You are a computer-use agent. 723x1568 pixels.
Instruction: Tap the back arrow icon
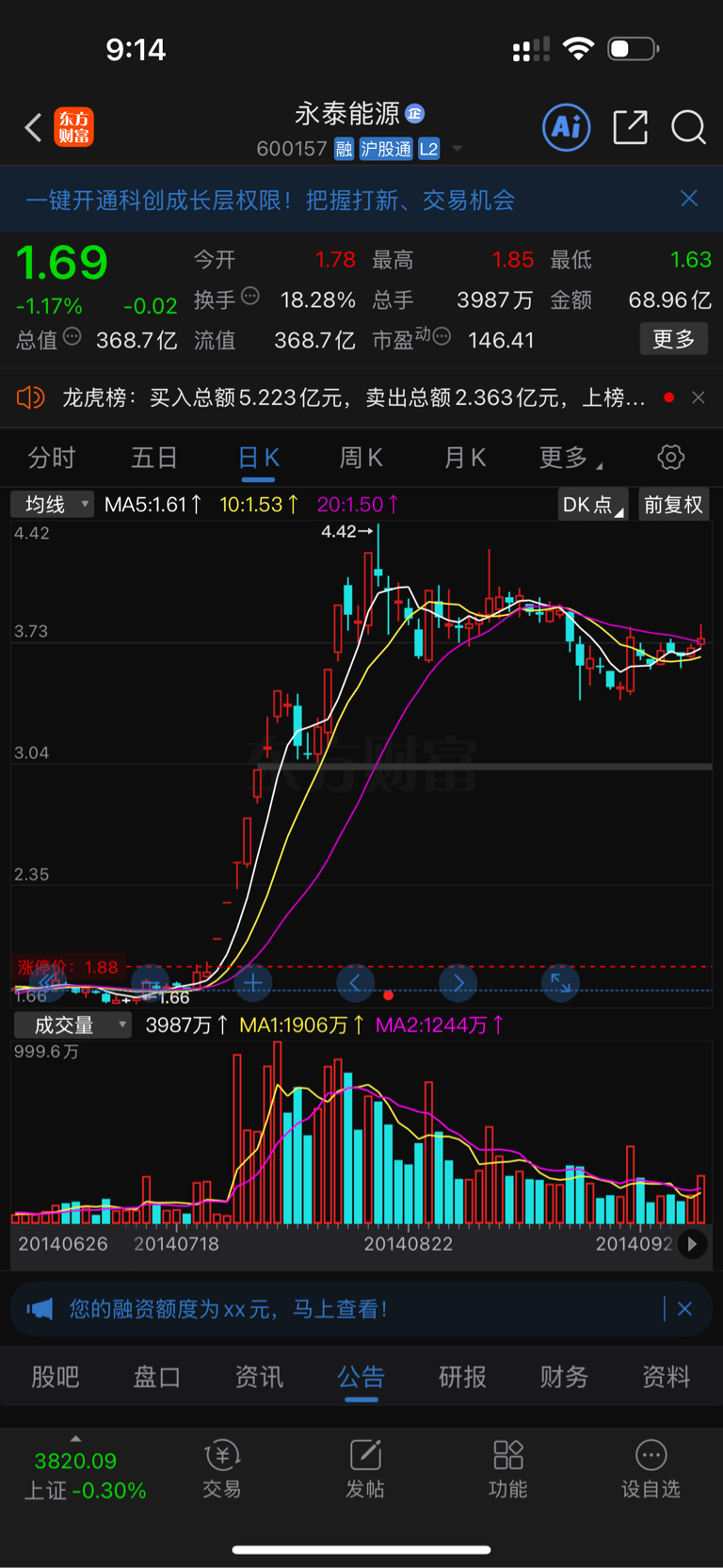pos(33,127)
